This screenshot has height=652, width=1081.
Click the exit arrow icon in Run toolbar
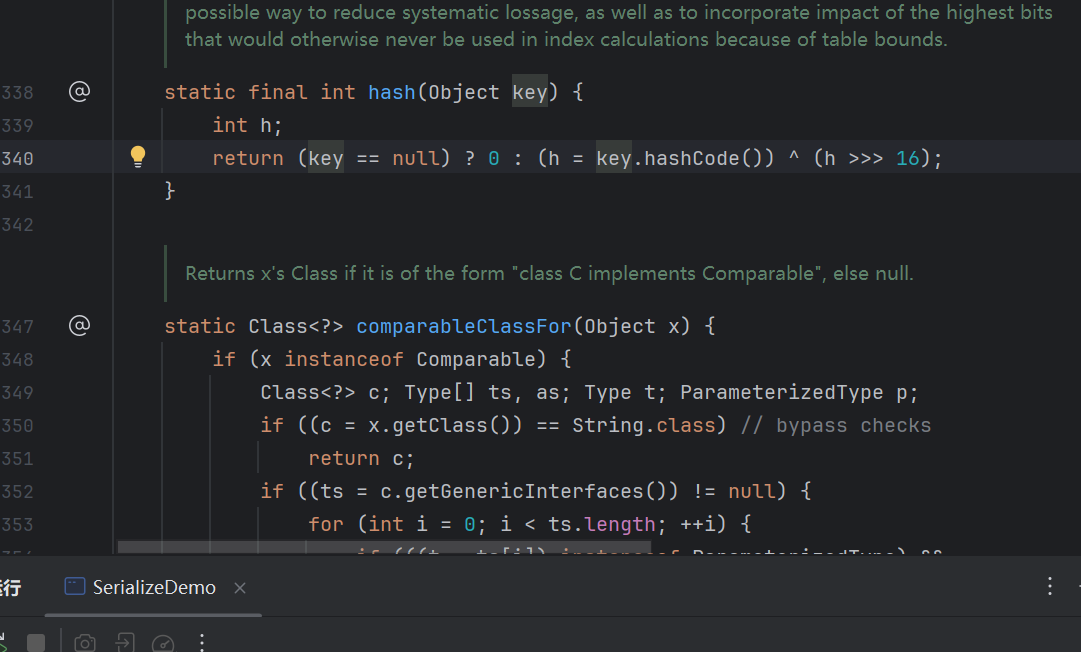tap(124, 643)
